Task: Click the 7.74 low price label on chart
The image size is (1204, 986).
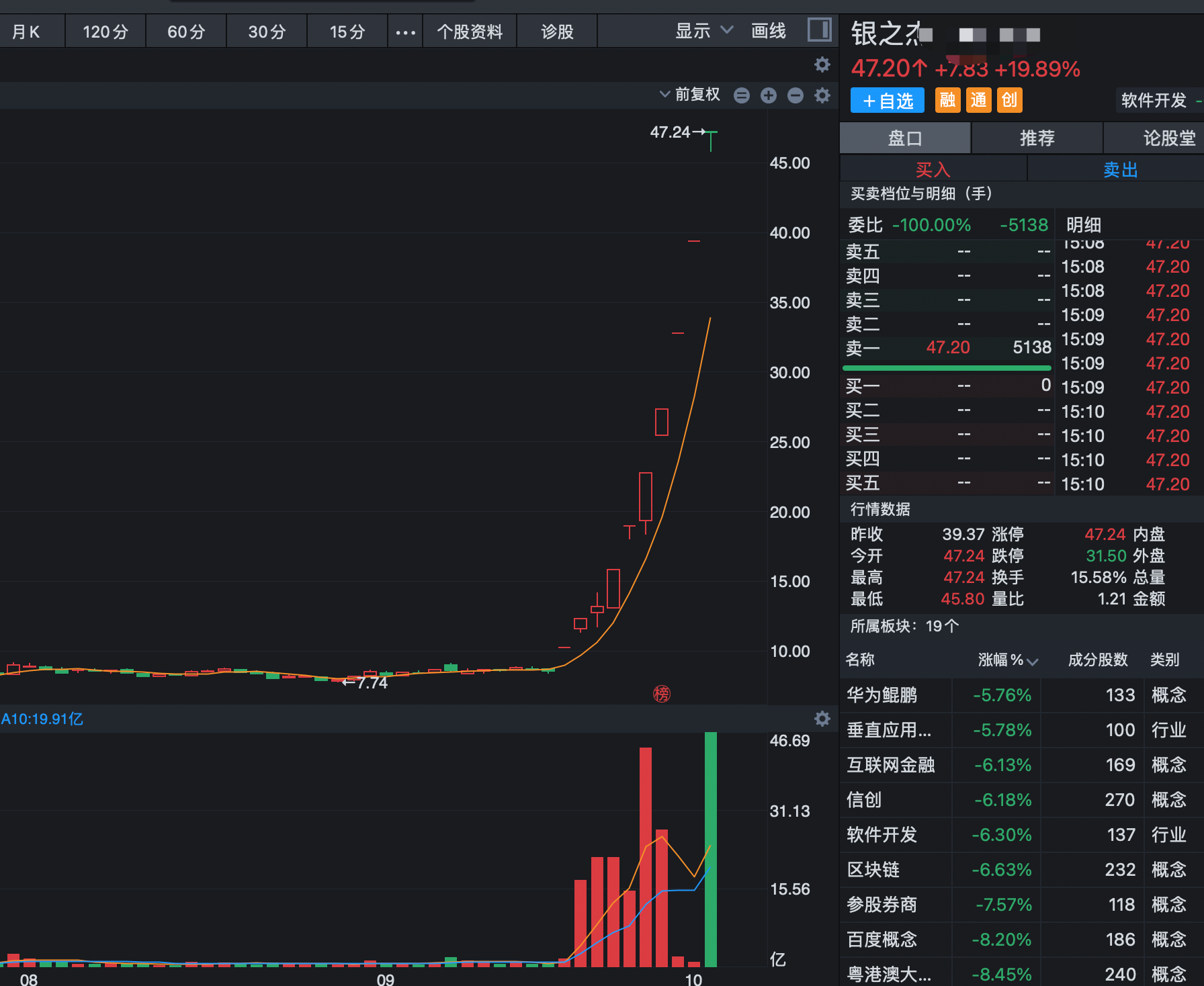Action: tap(372, 682)
